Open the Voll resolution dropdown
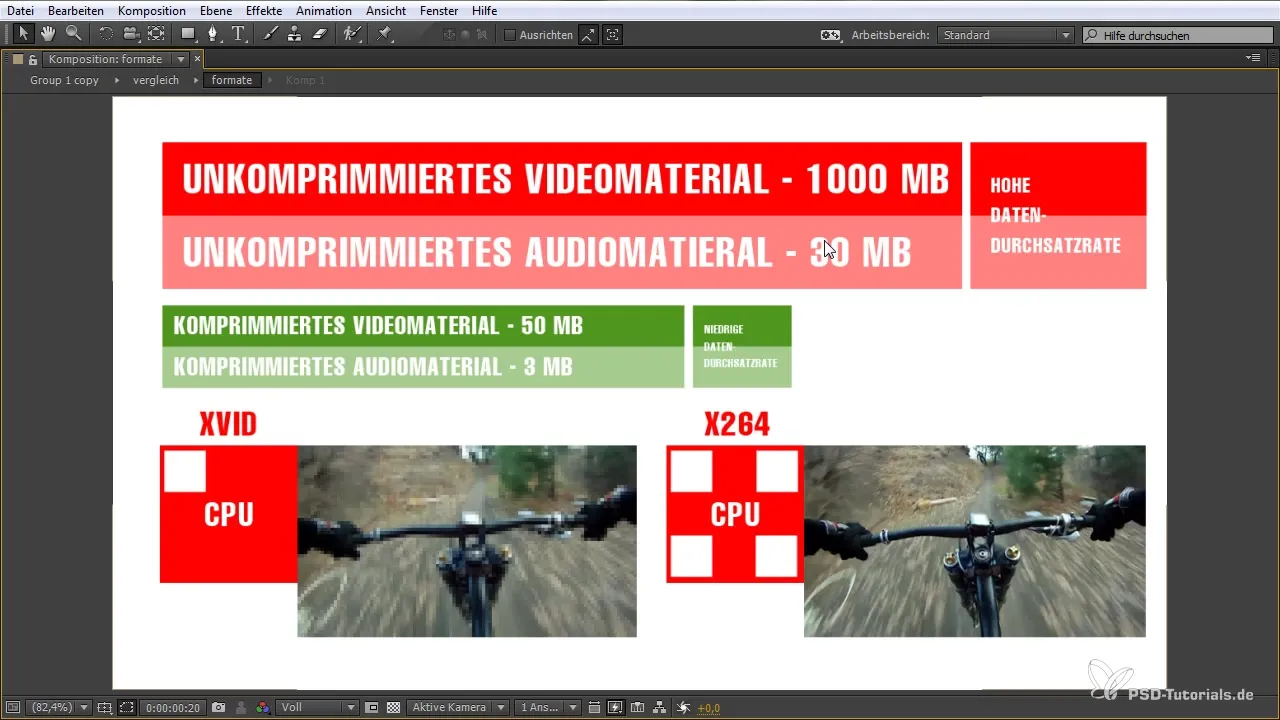This screenshot has width=1280, height=720. [x=317, y=707]
